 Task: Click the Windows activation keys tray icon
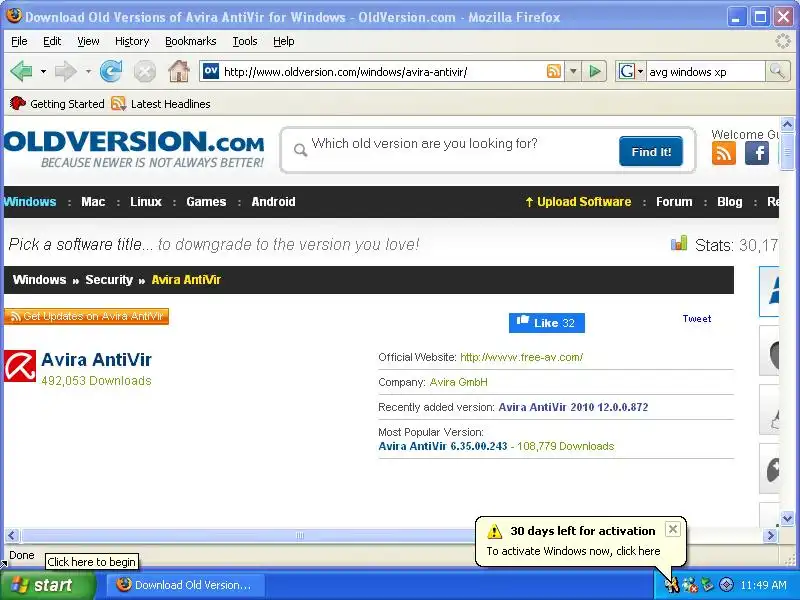click(x=671, y=585)
